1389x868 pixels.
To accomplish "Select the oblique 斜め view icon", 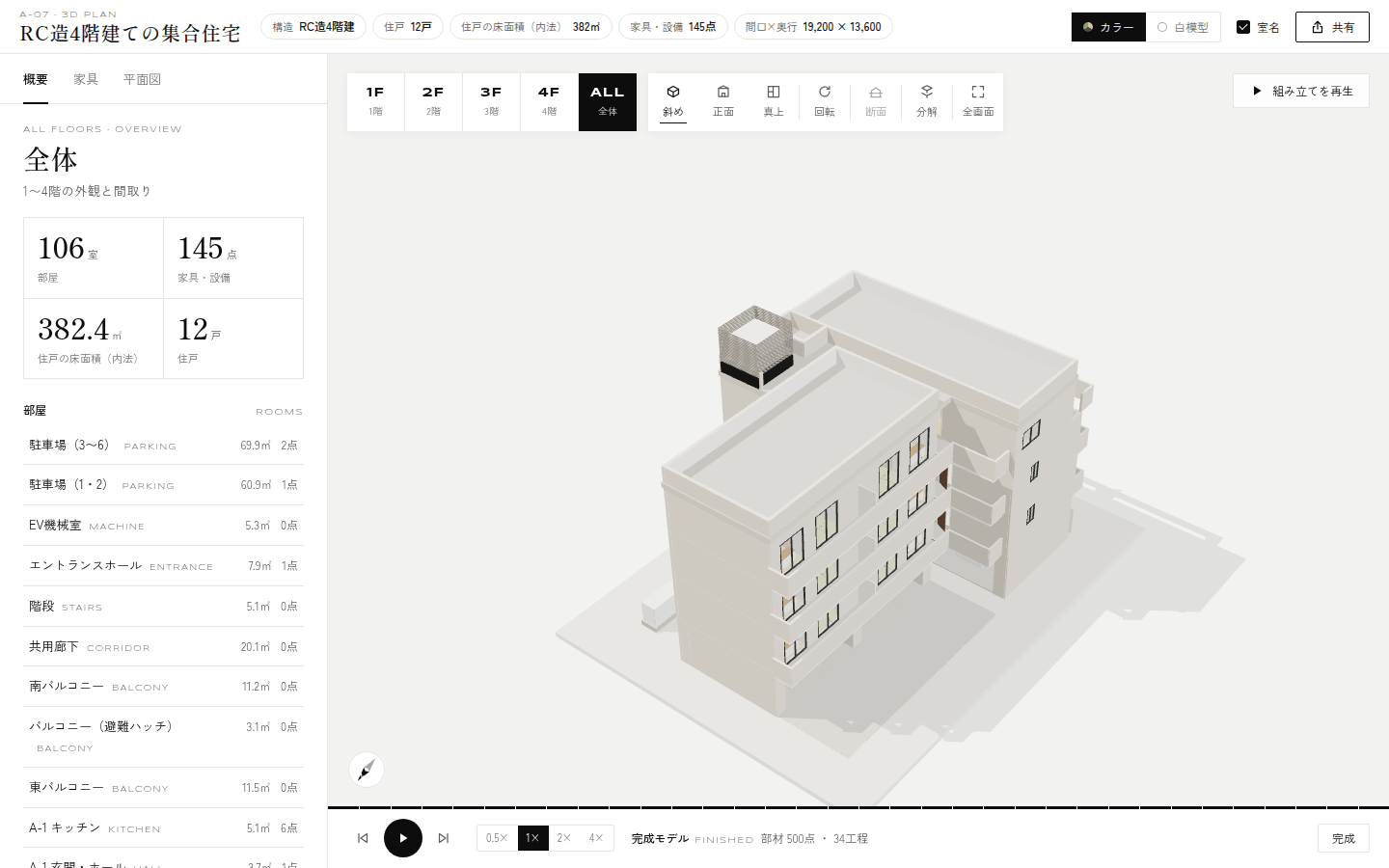I will coord(673,101).
